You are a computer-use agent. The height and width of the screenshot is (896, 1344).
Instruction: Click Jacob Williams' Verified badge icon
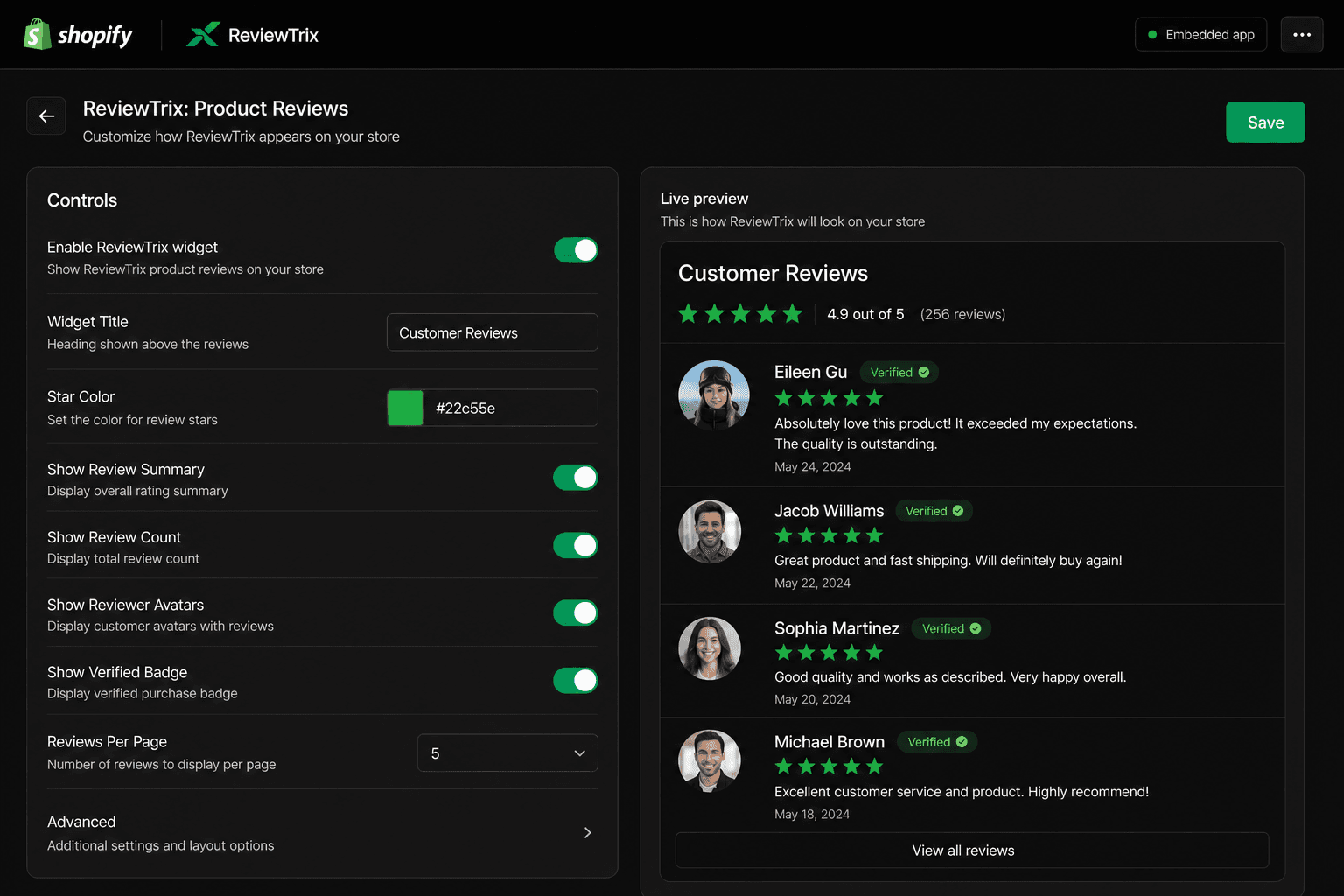[958, 511]
